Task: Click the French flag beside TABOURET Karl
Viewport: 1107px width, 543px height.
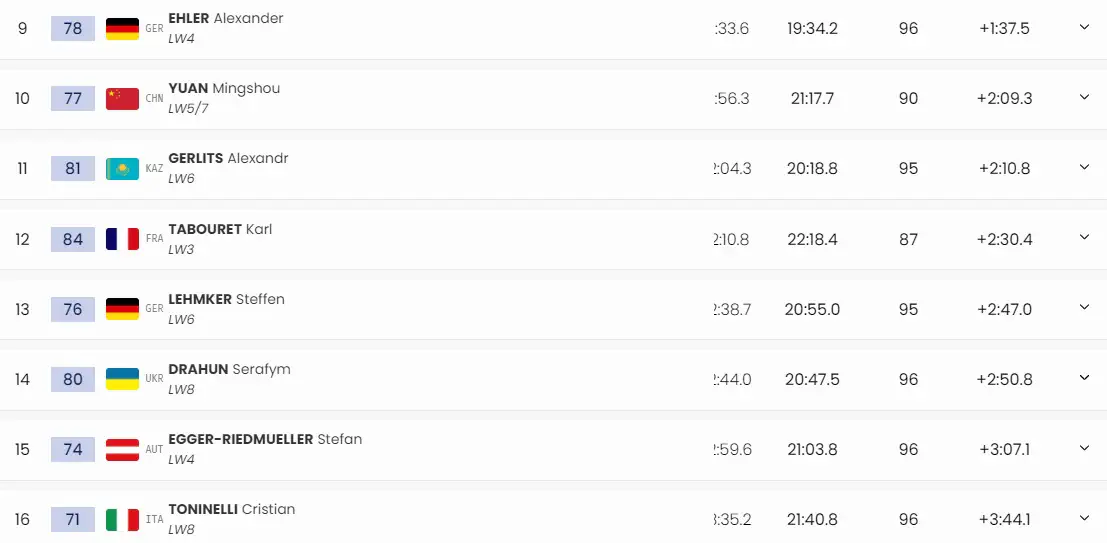Action: (122, 239)
